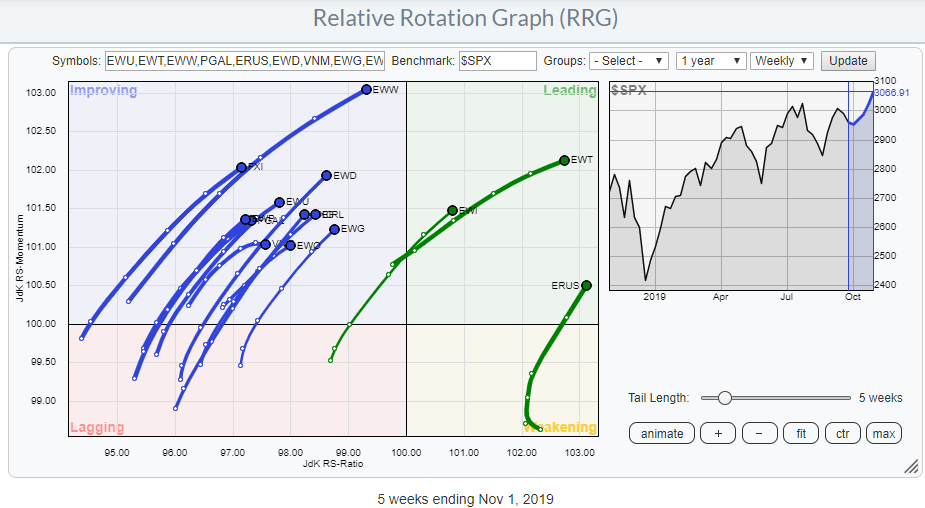Open the Groups select dropdown
925x508 pixels.
(628, 61)
